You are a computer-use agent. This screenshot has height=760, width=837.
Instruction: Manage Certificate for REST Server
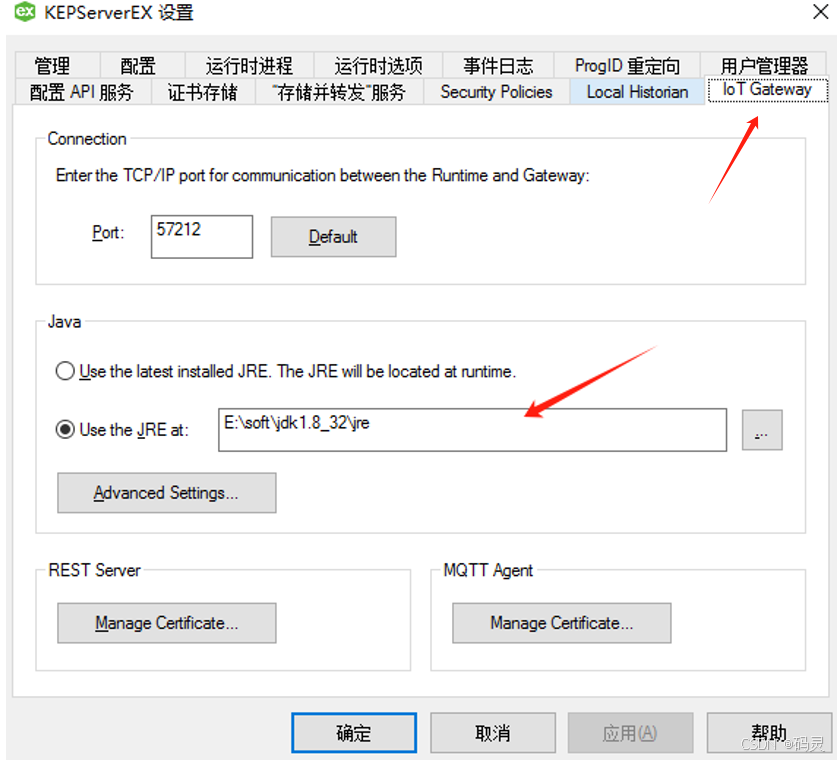(x=167, y=623)
